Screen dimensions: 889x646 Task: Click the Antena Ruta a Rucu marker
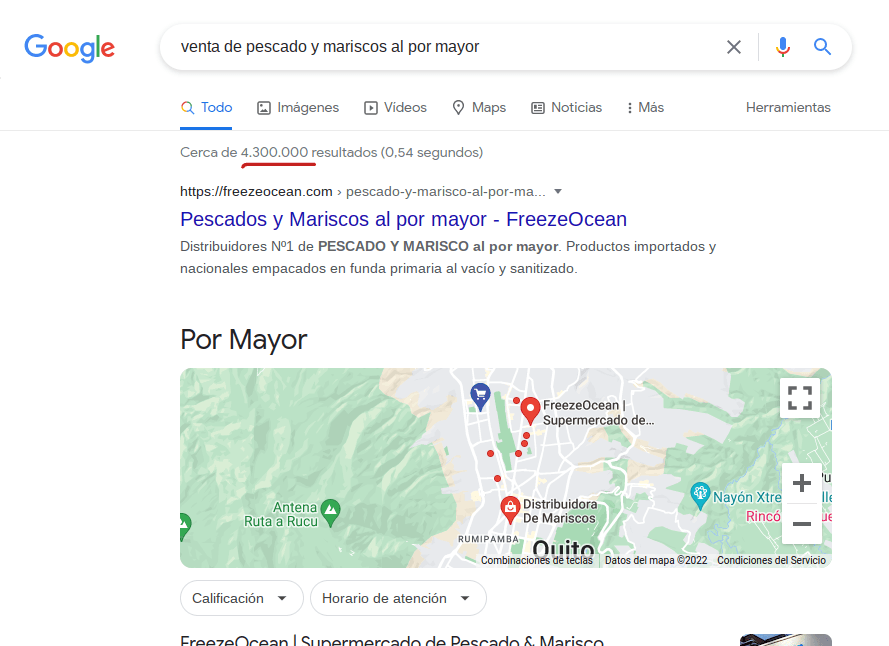click(x=330, y=513)
